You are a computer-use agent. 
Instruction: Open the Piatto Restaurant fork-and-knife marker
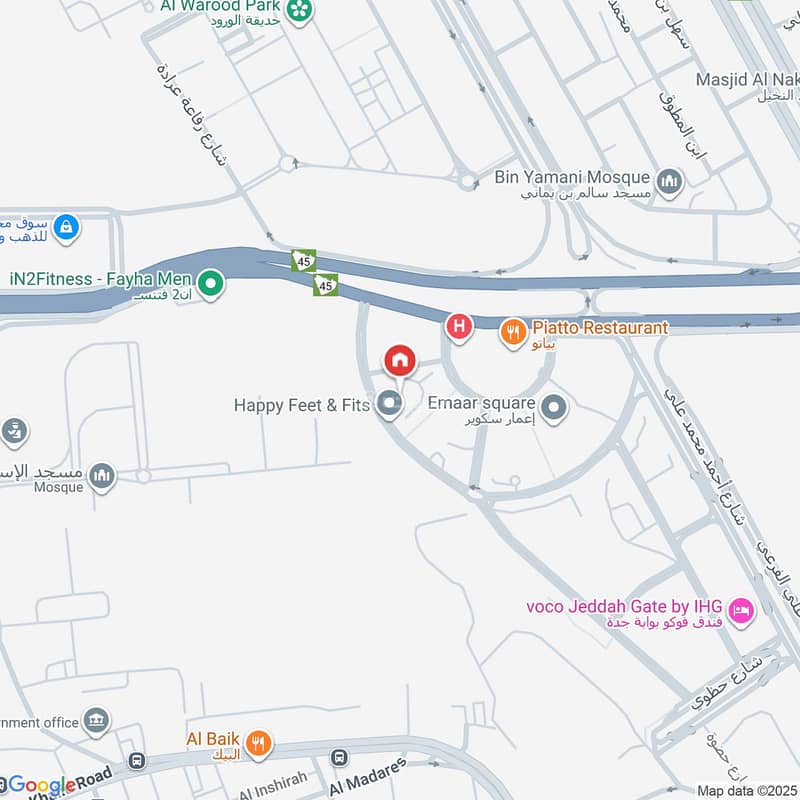(x=513, y=333)
